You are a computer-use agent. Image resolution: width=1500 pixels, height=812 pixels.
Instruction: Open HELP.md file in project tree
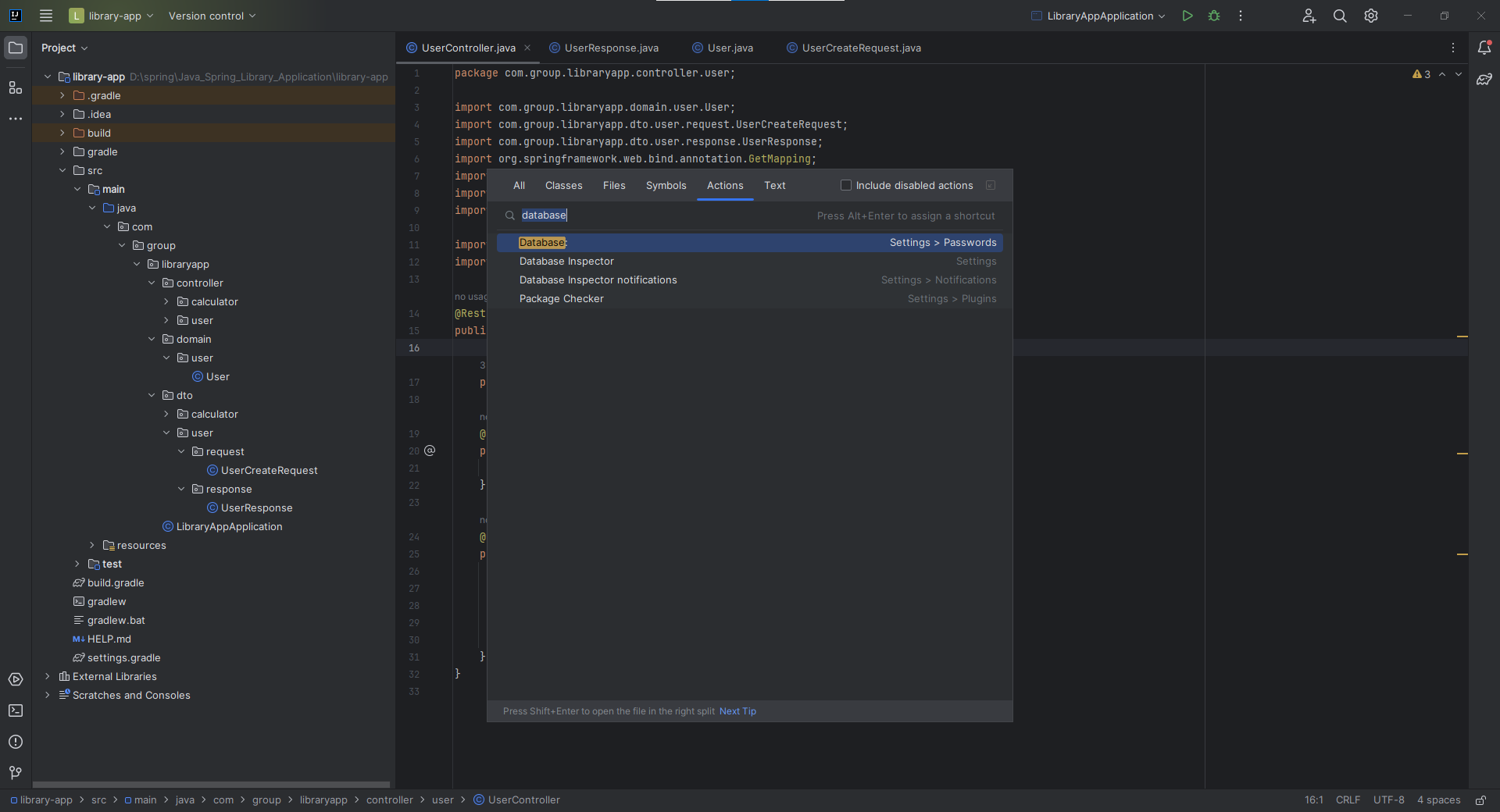102,639
